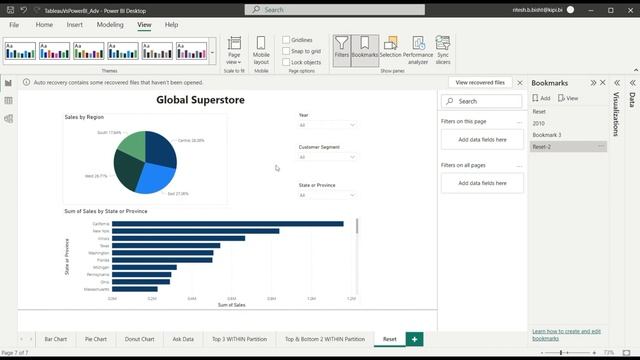Enable the Gridlines checkbox
The image size is (640, 360).
(x=286, y=40)
